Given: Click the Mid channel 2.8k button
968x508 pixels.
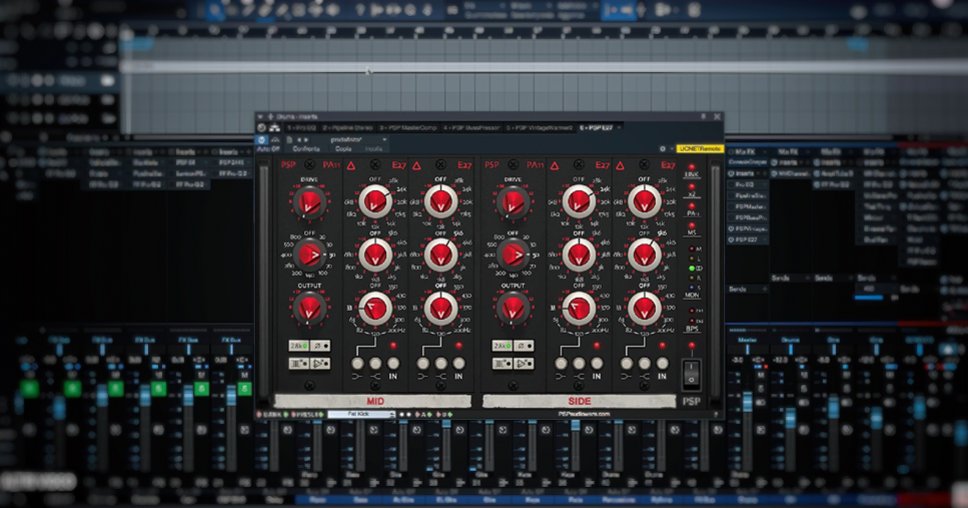Looking at the screenshot, I should pos(298,345).
